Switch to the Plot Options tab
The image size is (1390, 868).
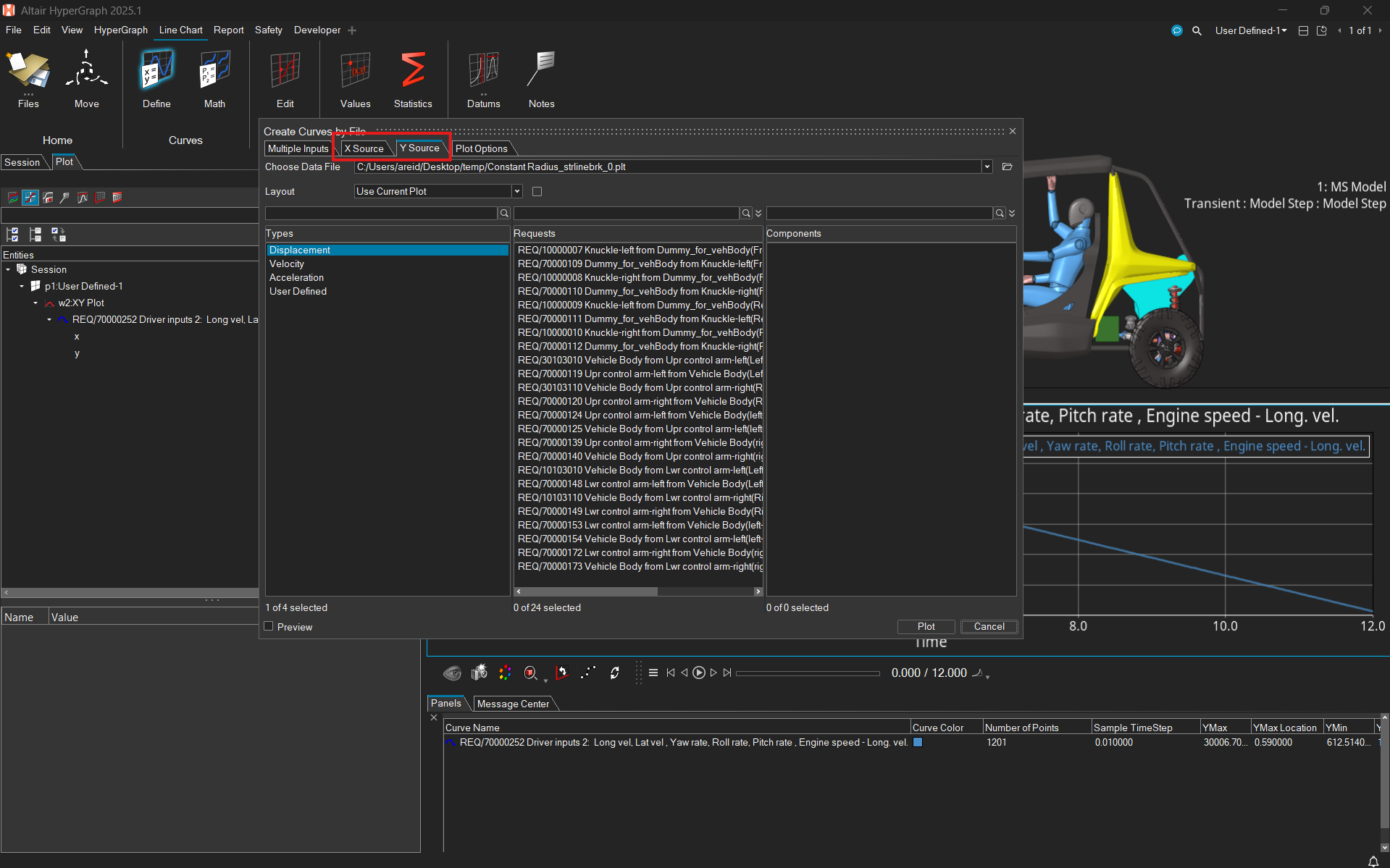pos(481,148)
